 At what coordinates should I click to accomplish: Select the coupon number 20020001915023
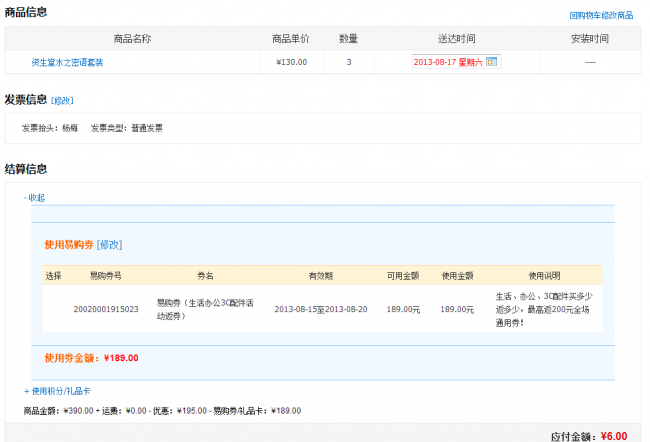pos(105,309)
